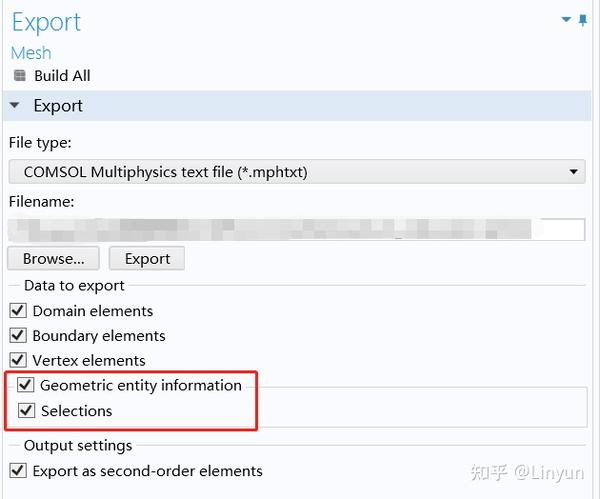Select the Output settings group label

coord(78,445)
